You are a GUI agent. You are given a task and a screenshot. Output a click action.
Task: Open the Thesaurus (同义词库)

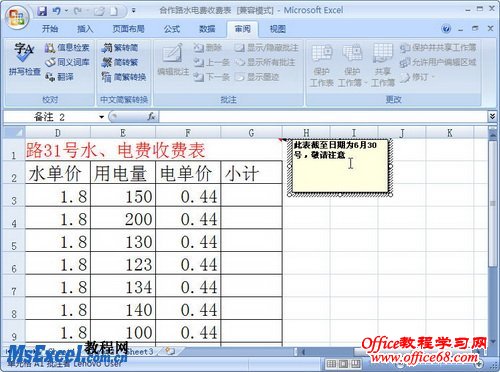pos(67,62)
